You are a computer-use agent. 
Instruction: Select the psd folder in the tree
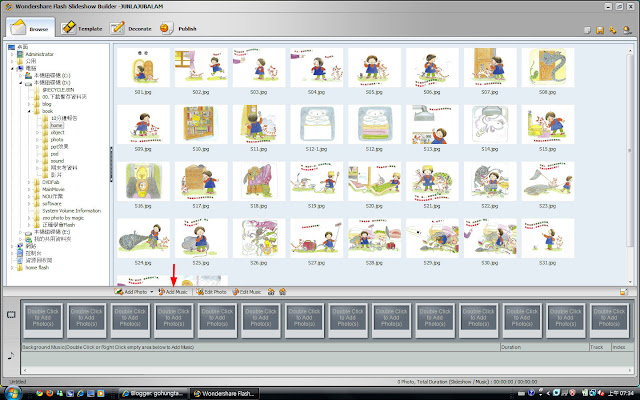[x=54, y=154]
